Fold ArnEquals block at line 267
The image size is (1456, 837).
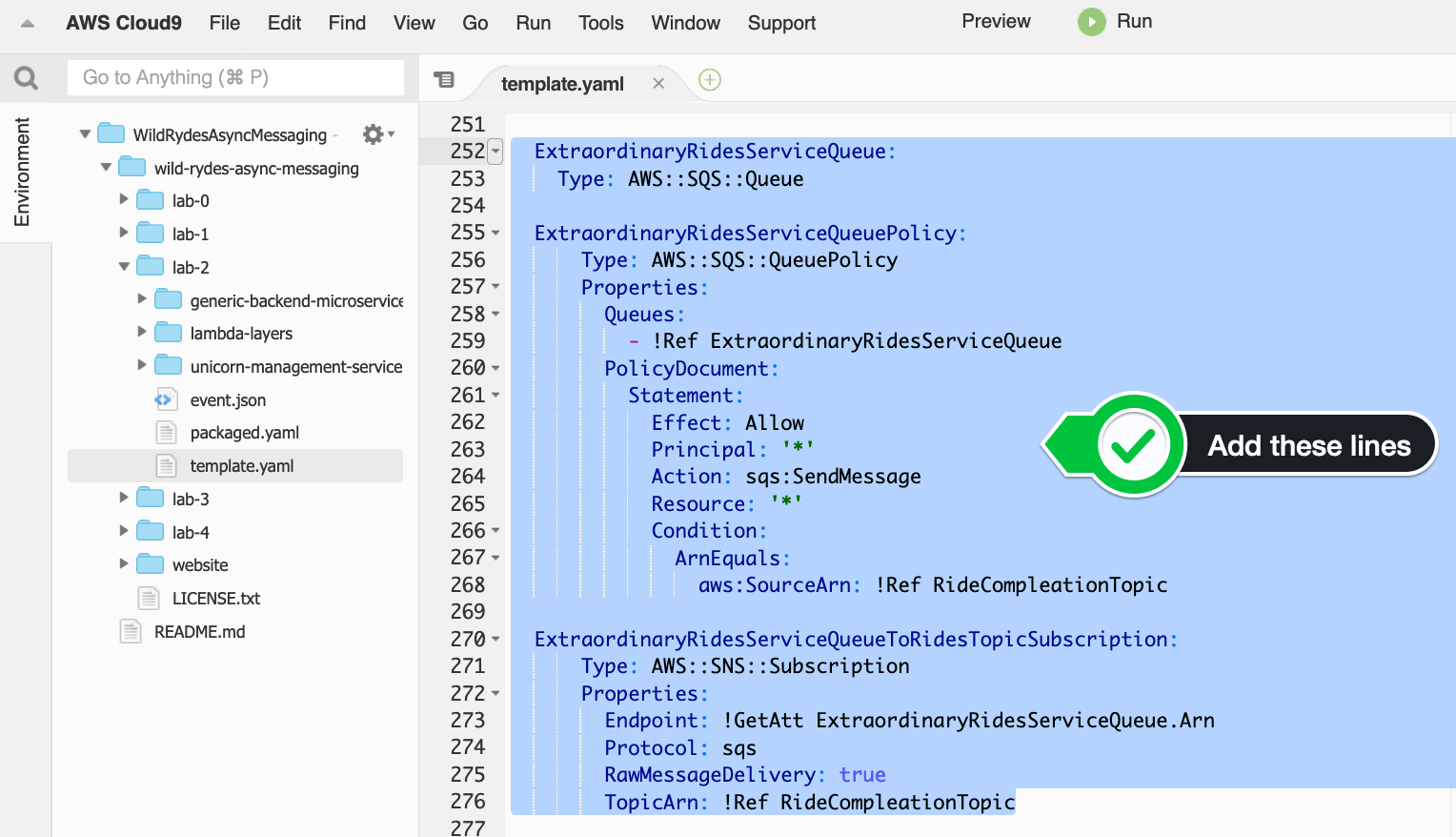495,558
